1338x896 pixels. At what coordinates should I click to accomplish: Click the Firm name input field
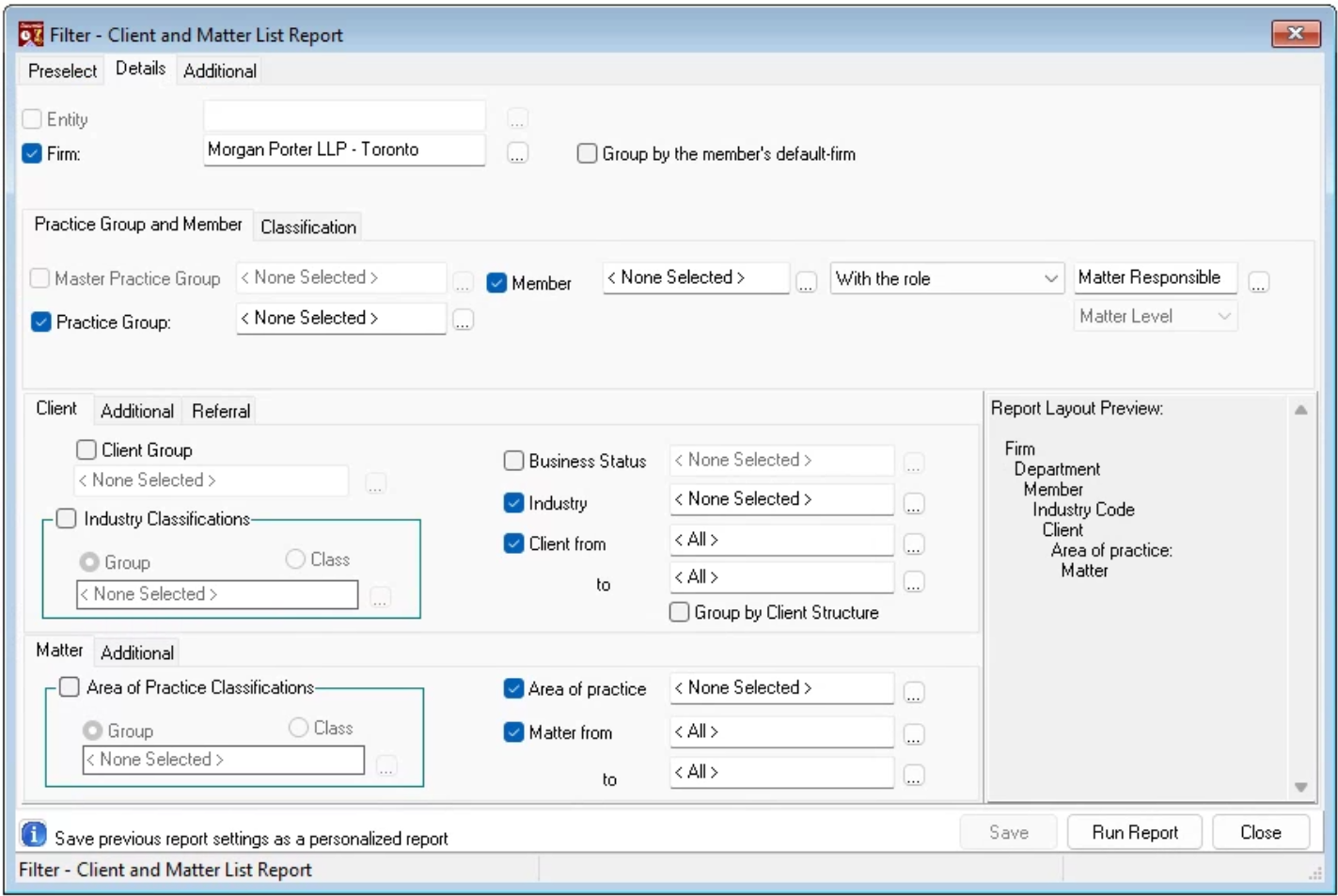point(344,149)
